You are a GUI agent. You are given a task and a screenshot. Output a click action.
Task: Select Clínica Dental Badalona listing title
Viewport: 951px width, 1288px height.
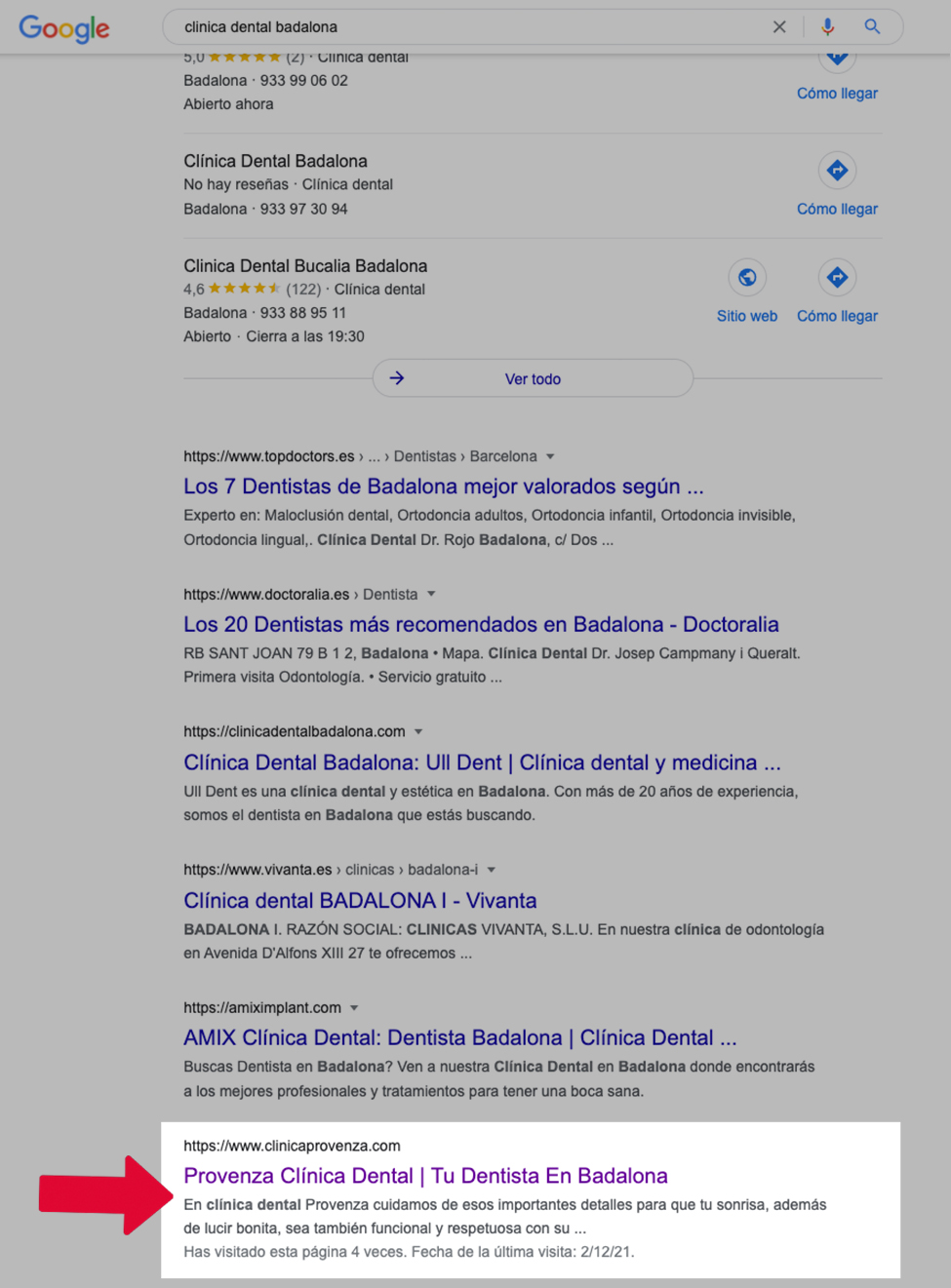point(276,161)
